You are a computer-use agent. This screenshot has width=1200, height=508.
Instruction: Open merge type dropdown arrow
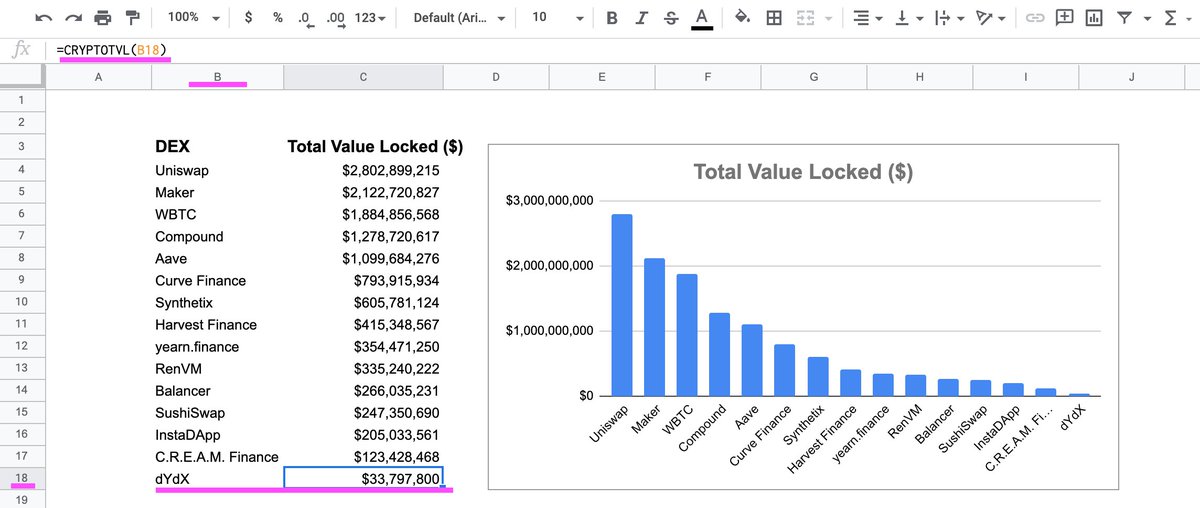[827, 19]
